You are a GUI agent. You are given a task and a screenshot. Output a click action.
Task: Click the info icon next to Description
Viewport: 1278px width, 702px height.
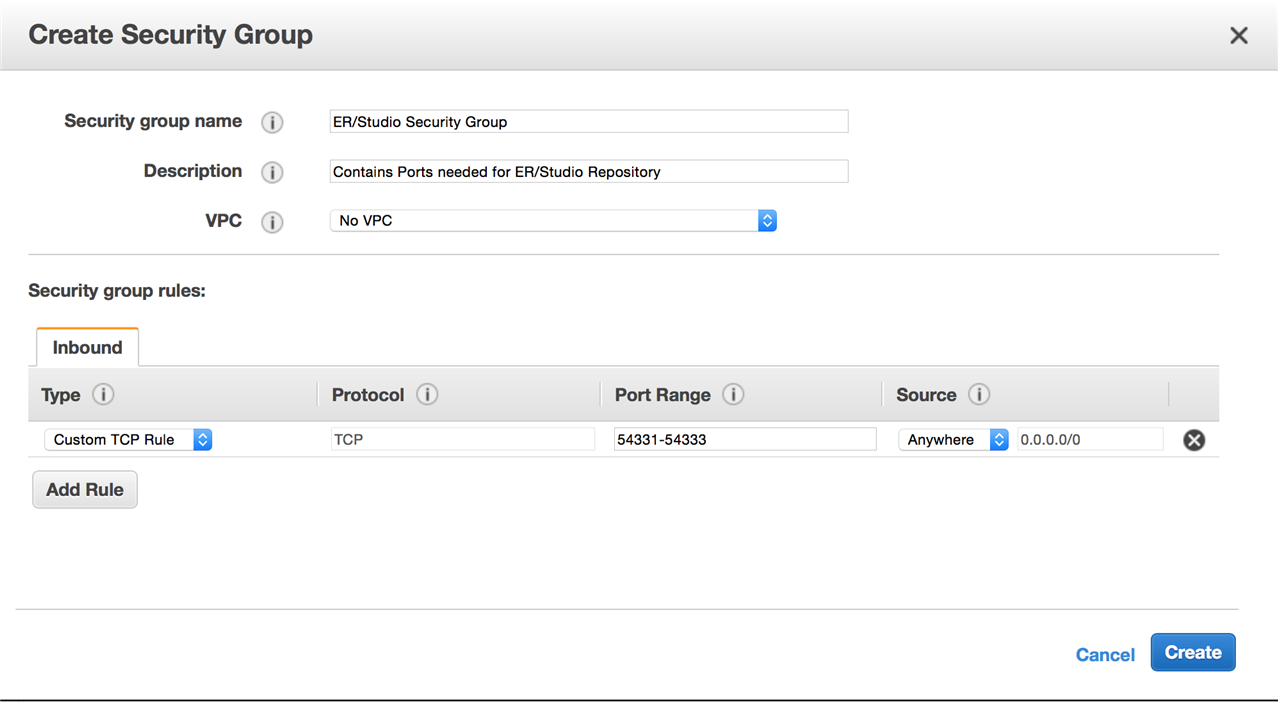click(272, 172)
